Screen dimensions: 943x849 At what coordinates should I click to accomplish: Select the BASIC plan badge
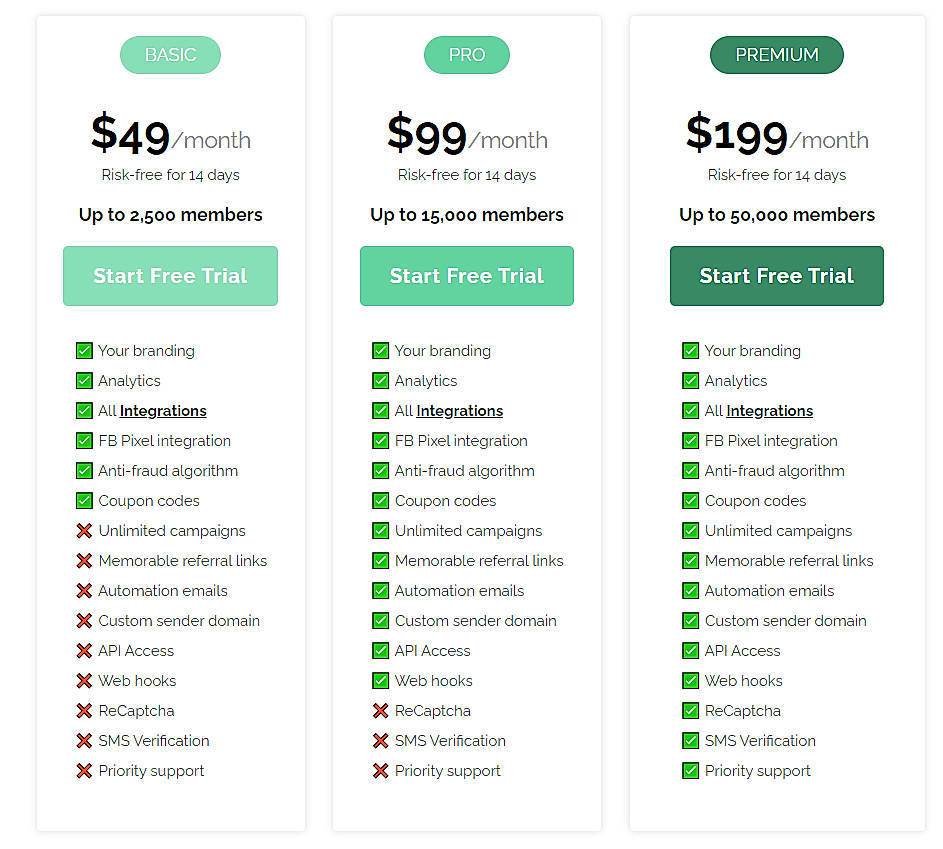click(x=170, y=55)
